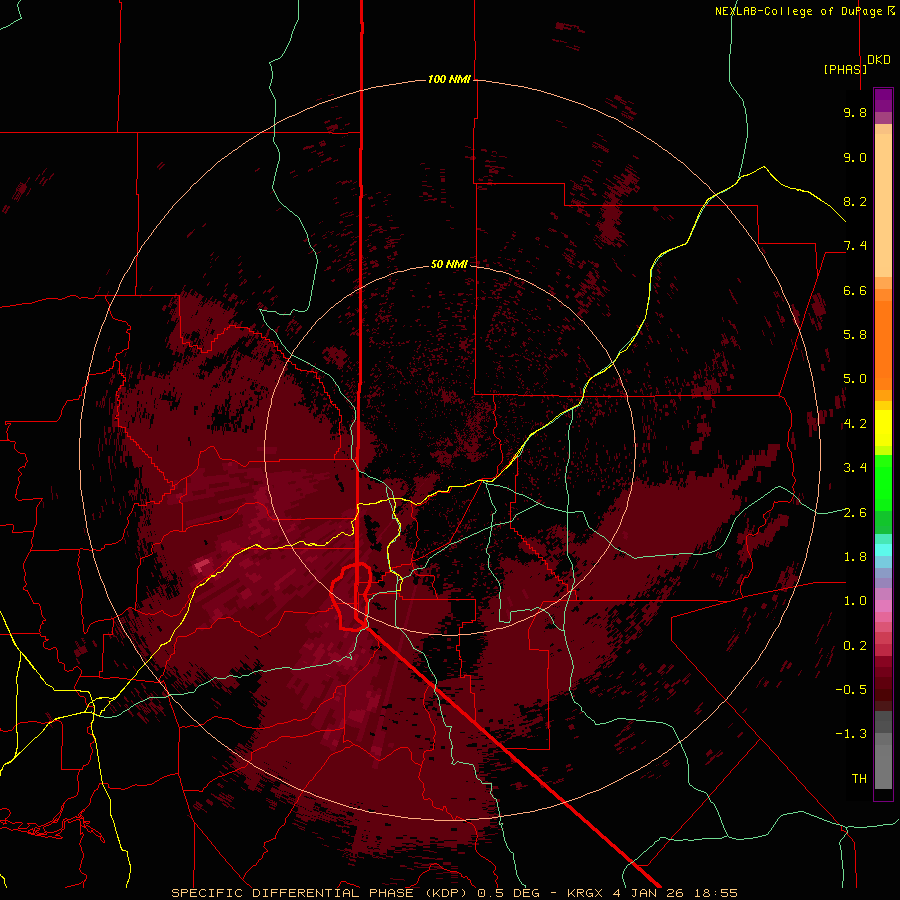Click the 7.4 value on the color scale
Image resolution: width=900 pixels, height=900 pixels.
pyautogui.click(x=855, y=246)
